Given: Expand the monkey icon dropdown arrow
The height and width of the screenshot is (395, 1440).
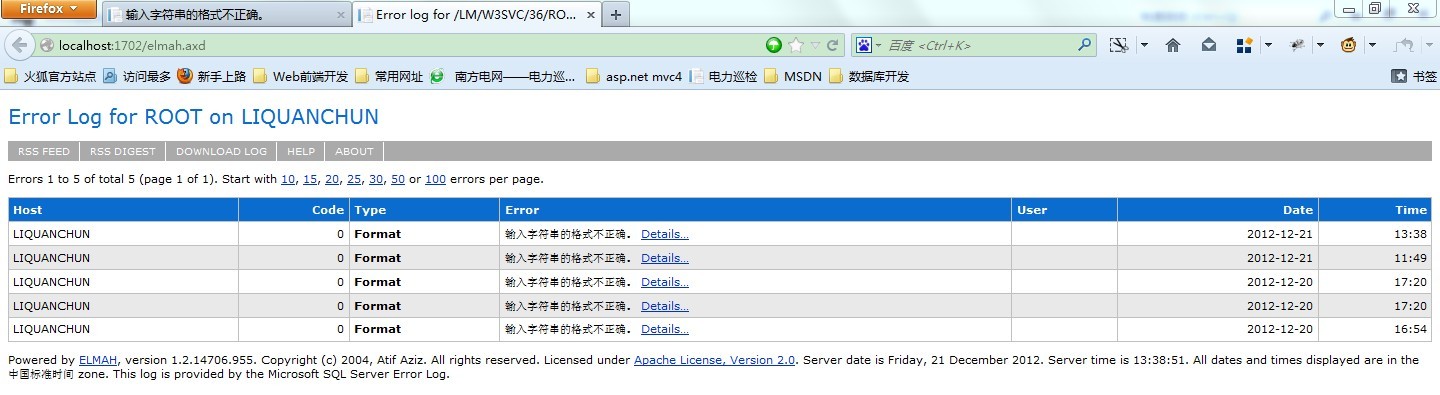Looking at the screenshot, I should tap(1373, 45).
